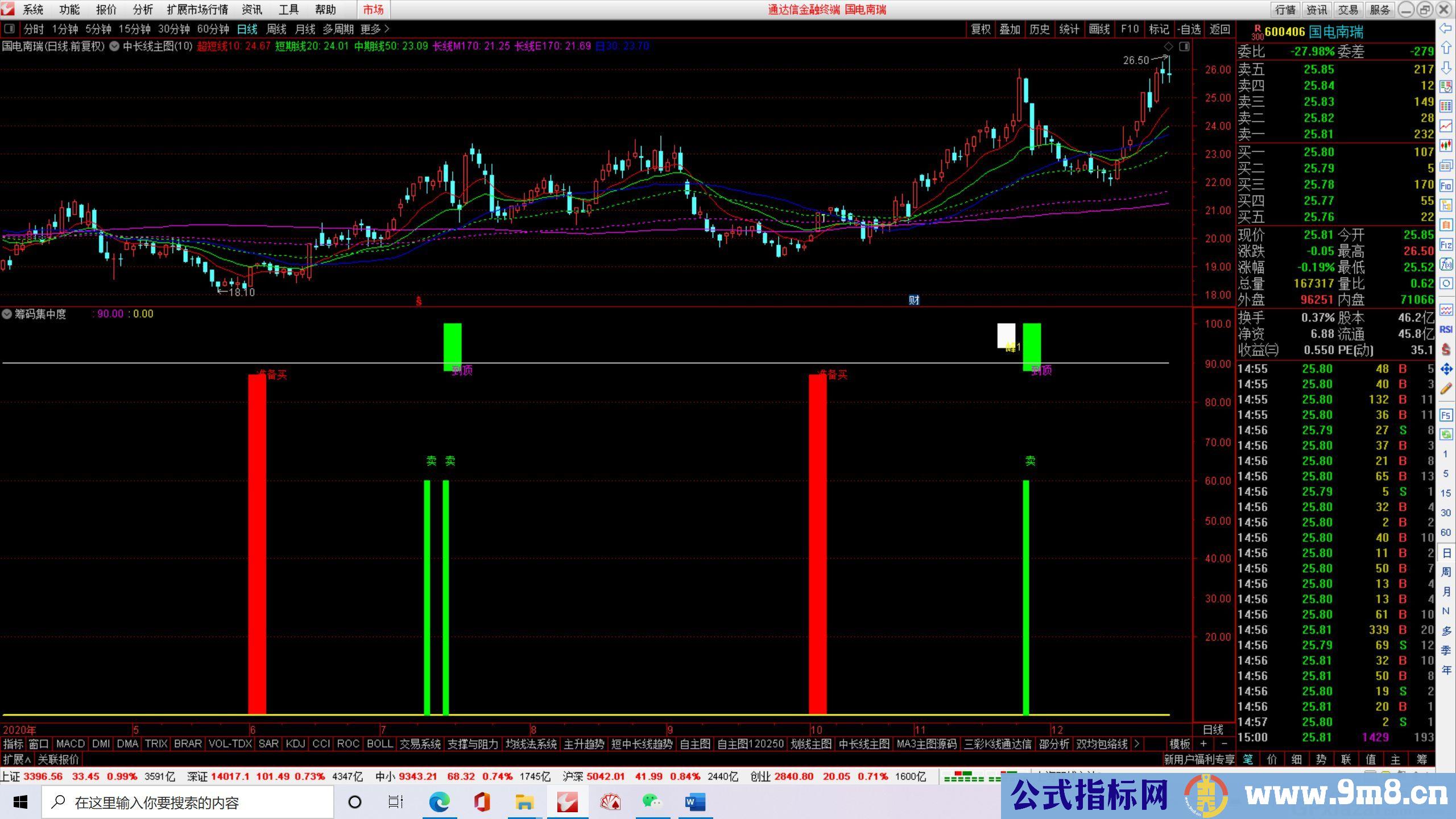The width and height of the screenshot is (1456, 819).
Task: Open Microsoft Edge from taskbar
Action: tap(439, 803)
